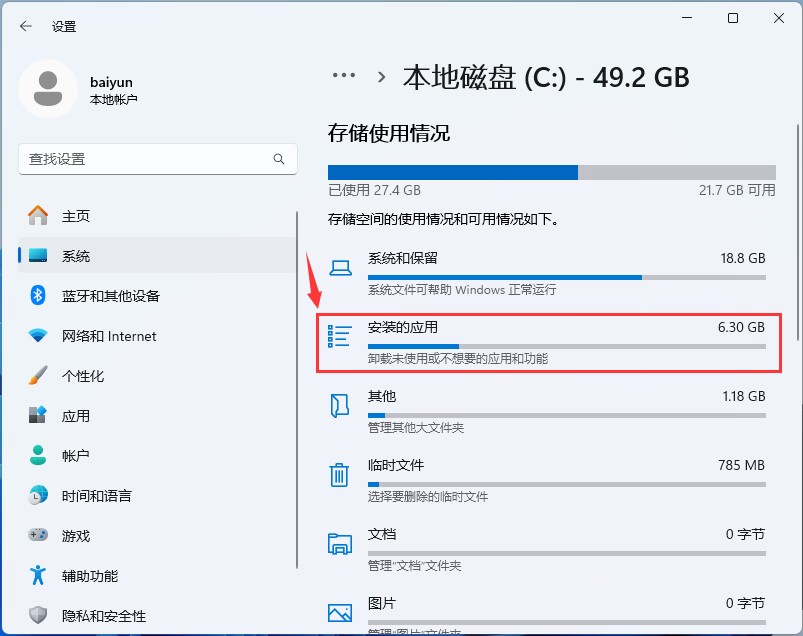Open 蓝牙和其他设备 settings
This screenshot has width=803, height=636.
point(157,295)
